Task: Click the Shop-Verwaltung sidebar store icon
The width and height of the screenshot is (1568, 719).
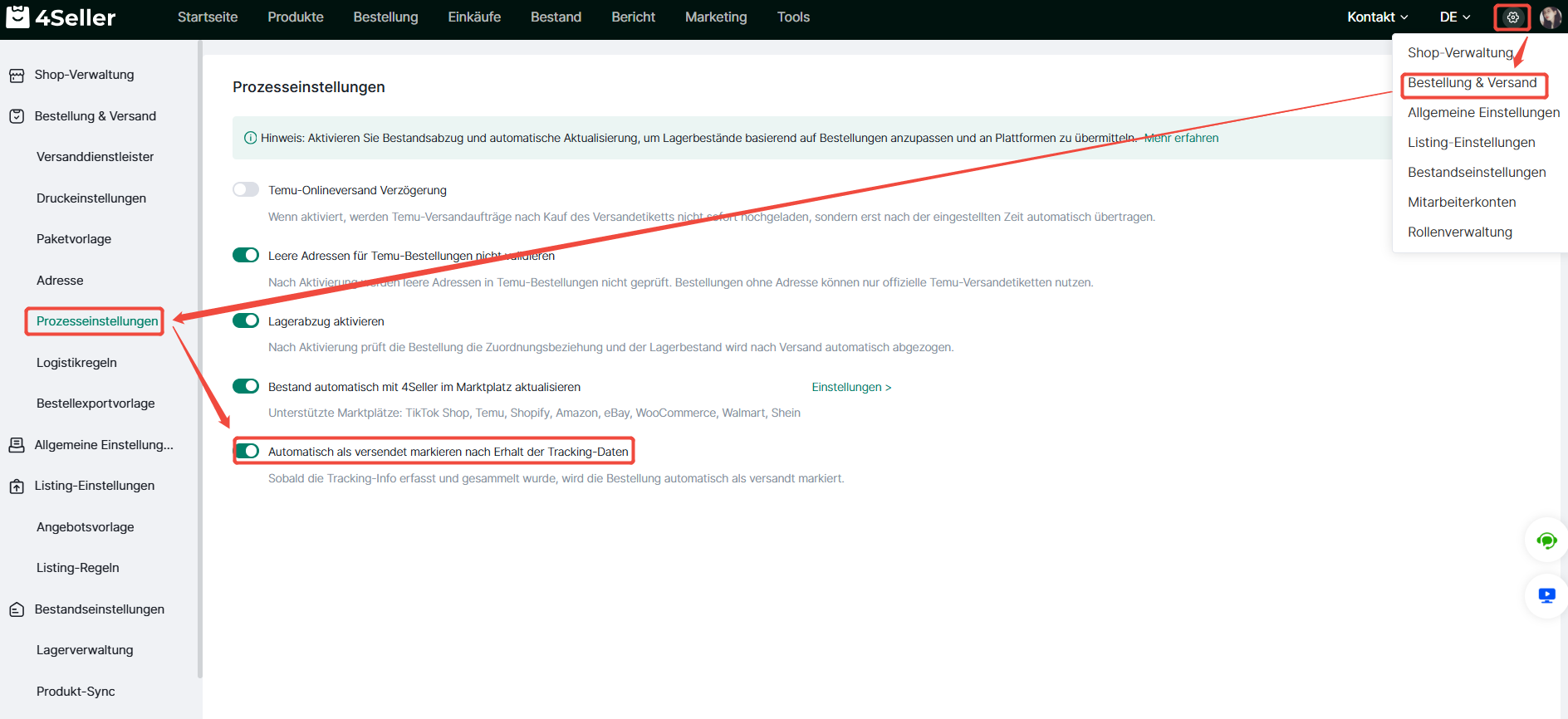Action: click(17, 76)
